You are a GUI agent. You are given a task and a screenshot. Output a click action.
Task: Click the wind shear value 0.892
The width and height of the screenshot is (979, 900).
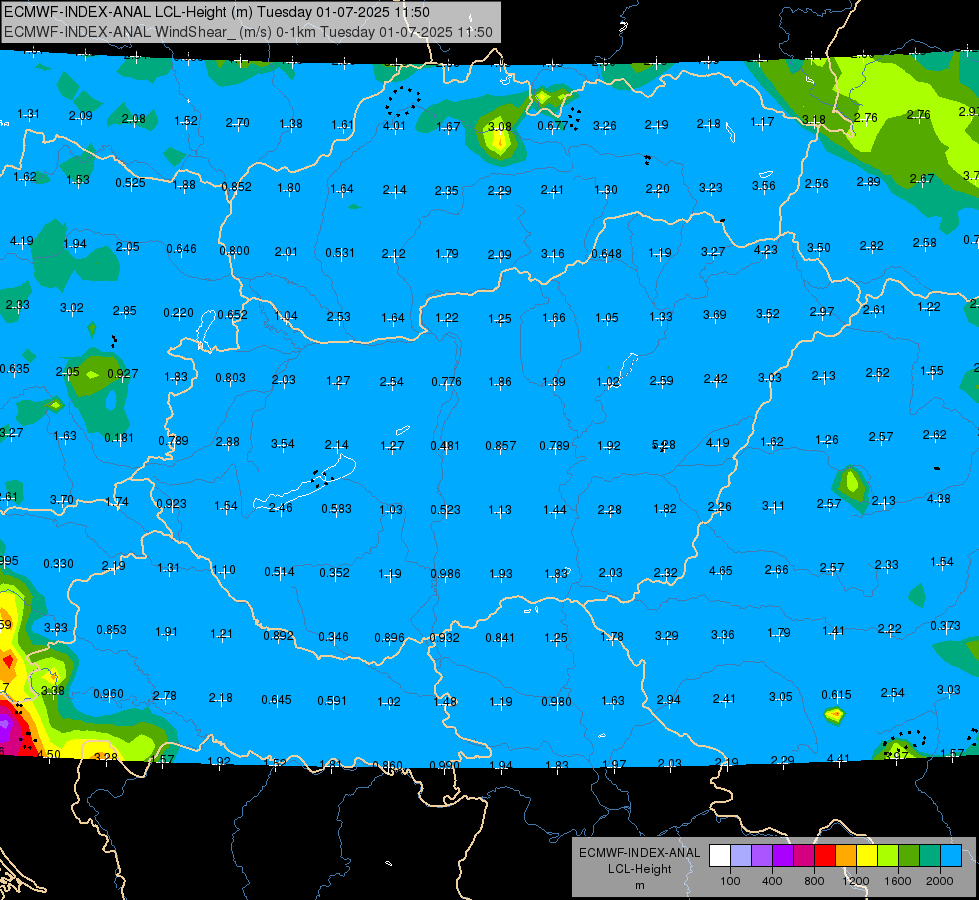pos(278,635)
